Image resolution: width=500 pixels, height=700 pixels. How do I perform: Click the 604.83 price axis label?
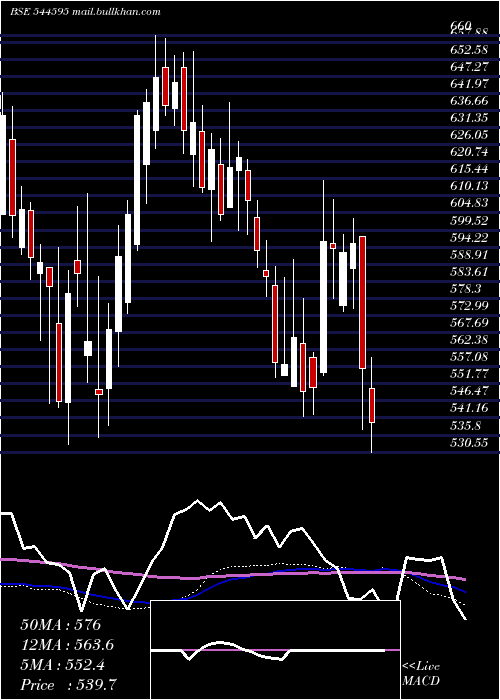(x=469, y=203)
